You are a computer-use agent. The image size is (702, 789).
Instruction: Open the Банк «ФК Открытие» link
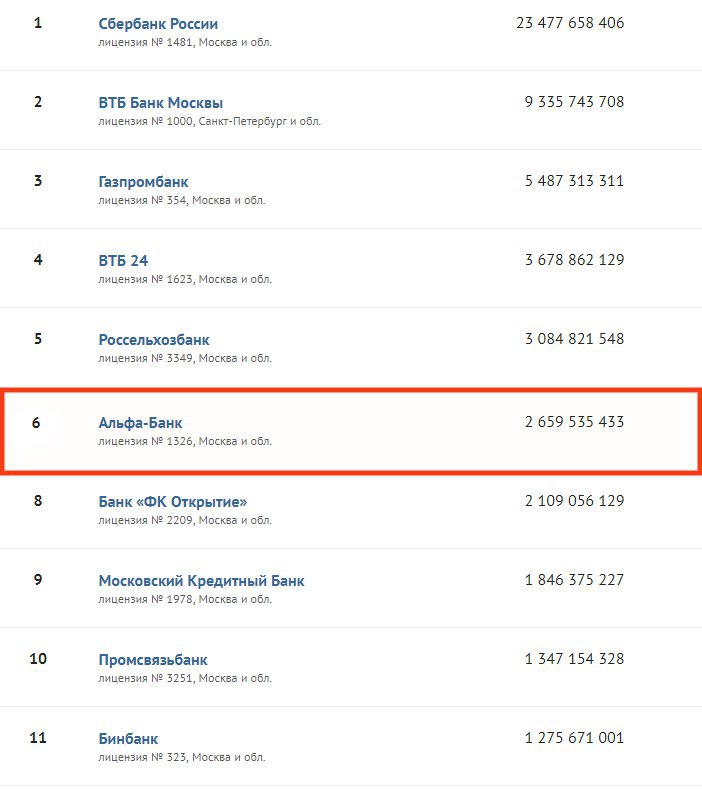(173, 502)
